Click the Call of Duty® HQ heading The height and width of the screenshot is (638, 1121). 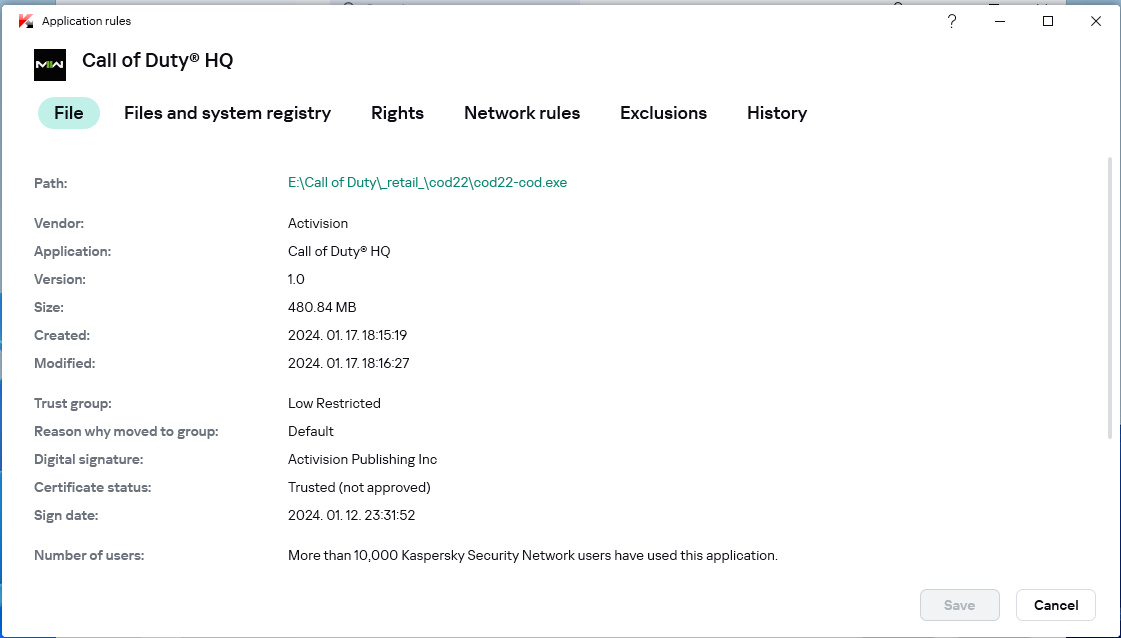(157, 60)
